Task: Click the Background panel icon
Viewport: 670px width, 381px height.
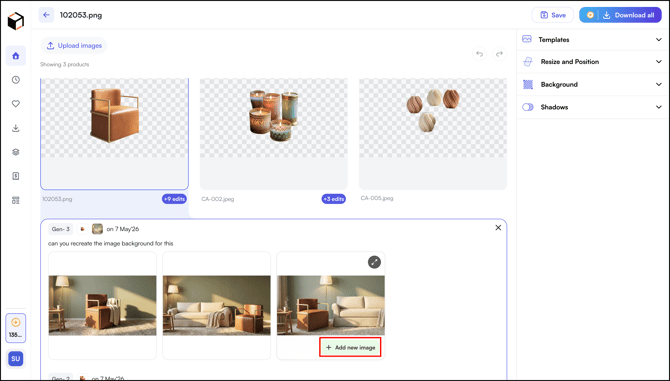Action: (528, 85)
